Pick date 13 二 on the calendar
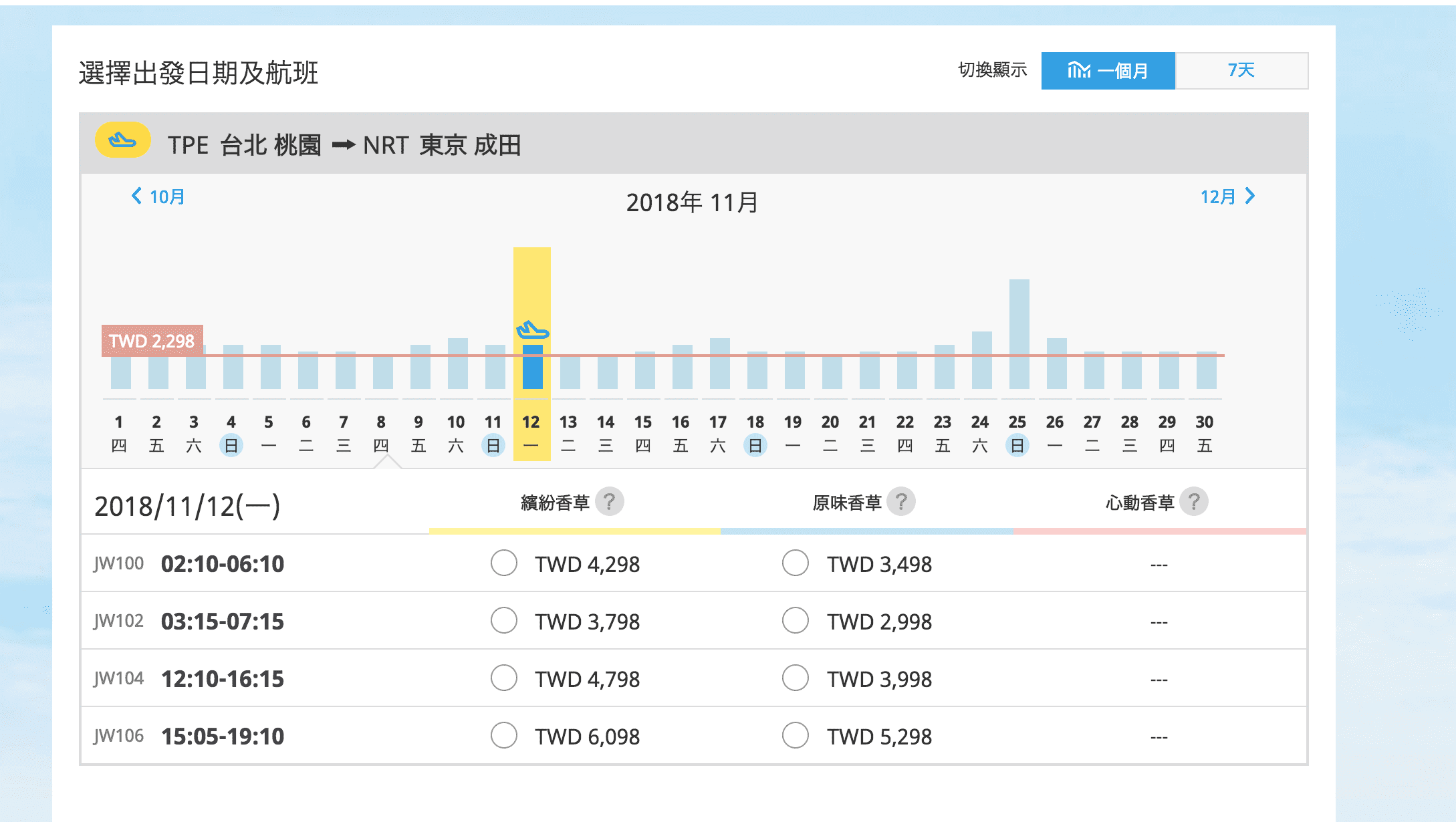This screenshot has width=1456, height=822. pyautogui.click(x=568, y=433)
